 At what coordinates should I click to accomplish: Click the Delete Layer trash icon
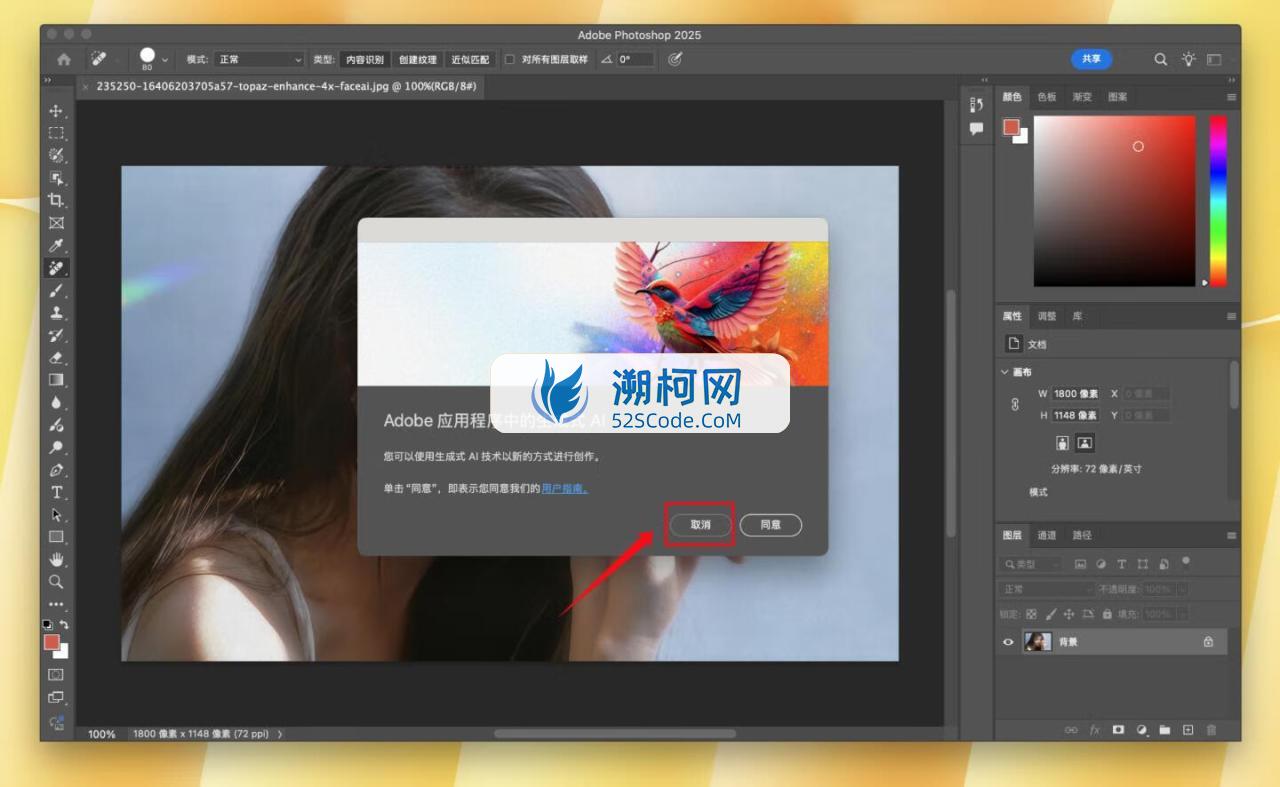pyautogui.click(x=1212, y=730)
